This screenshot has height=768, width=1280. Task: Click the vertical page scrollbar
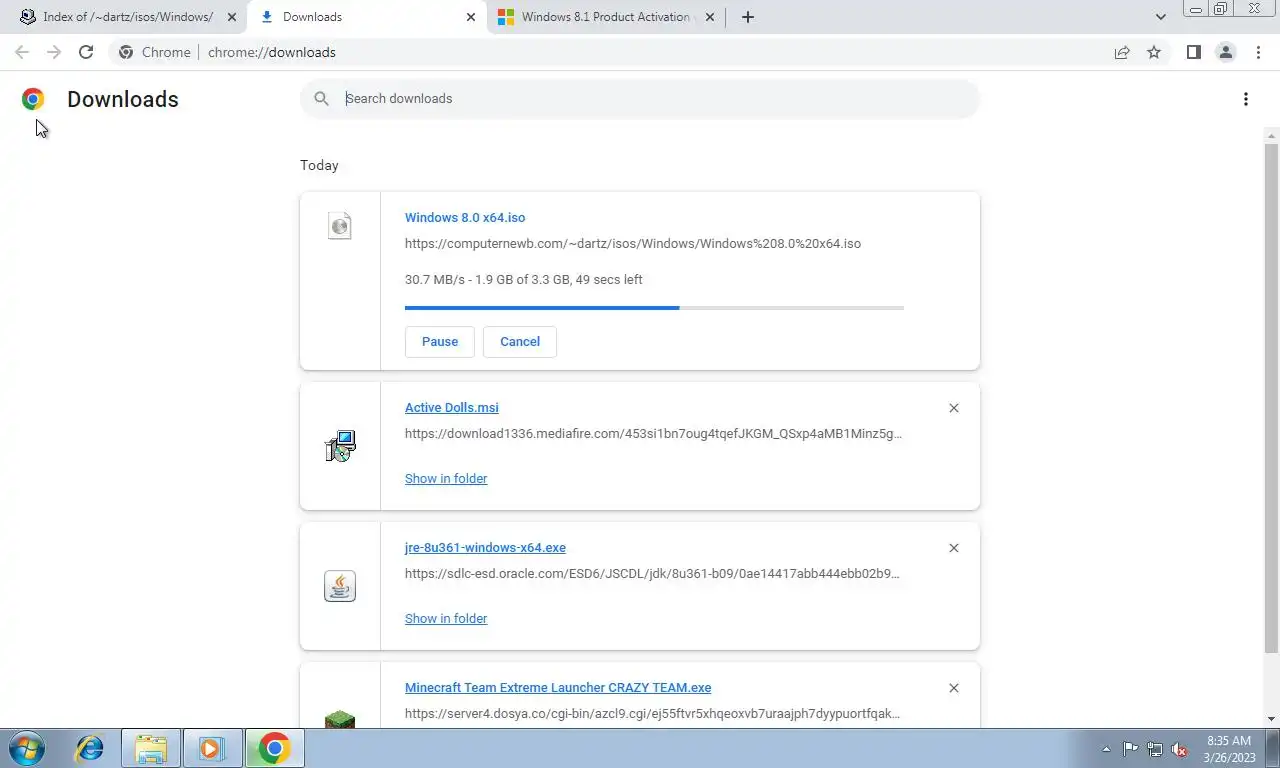[x=1271, y=398]
